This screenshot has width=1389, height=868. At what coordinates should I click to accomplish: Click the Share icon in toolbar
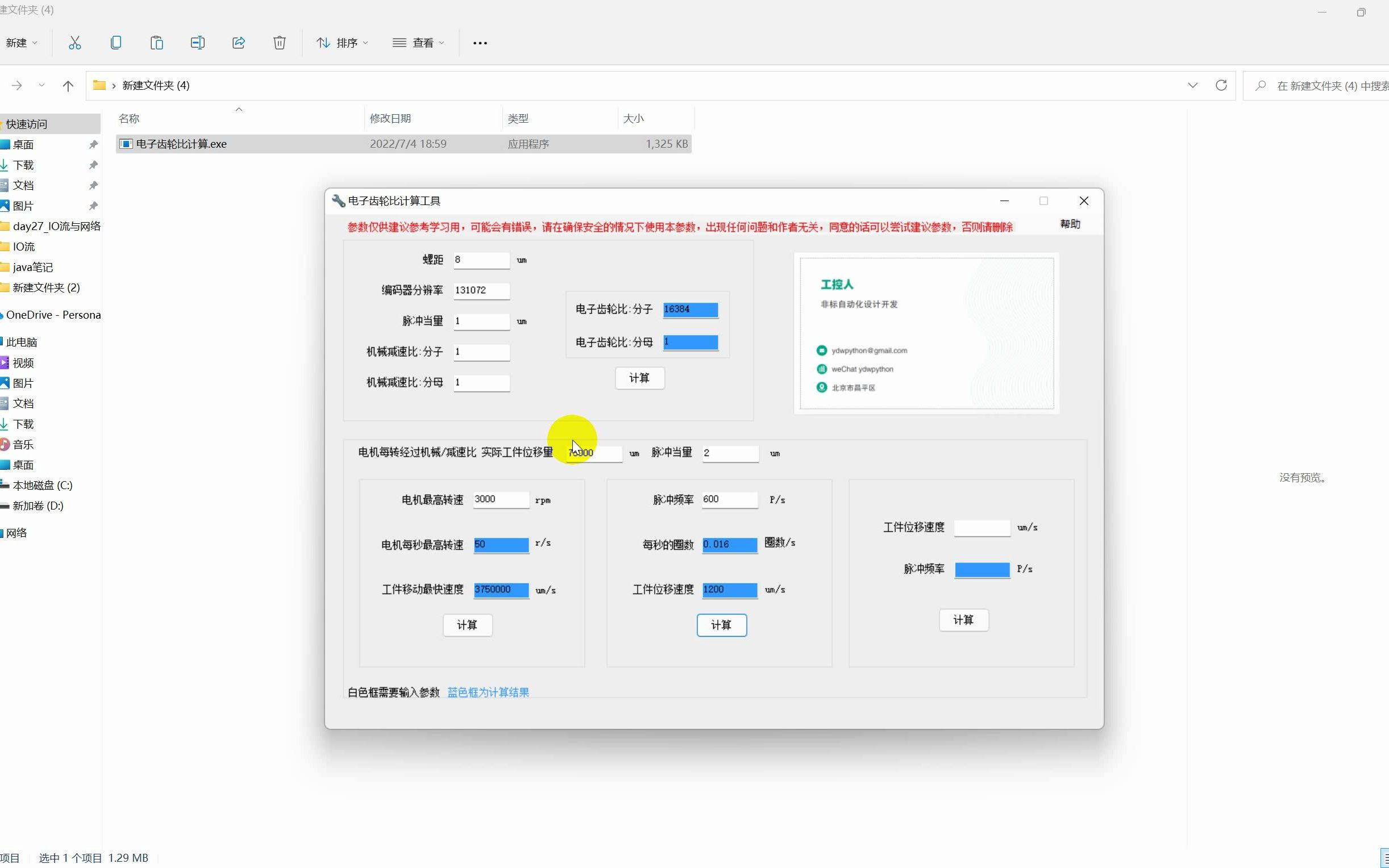tap(238, 43)
